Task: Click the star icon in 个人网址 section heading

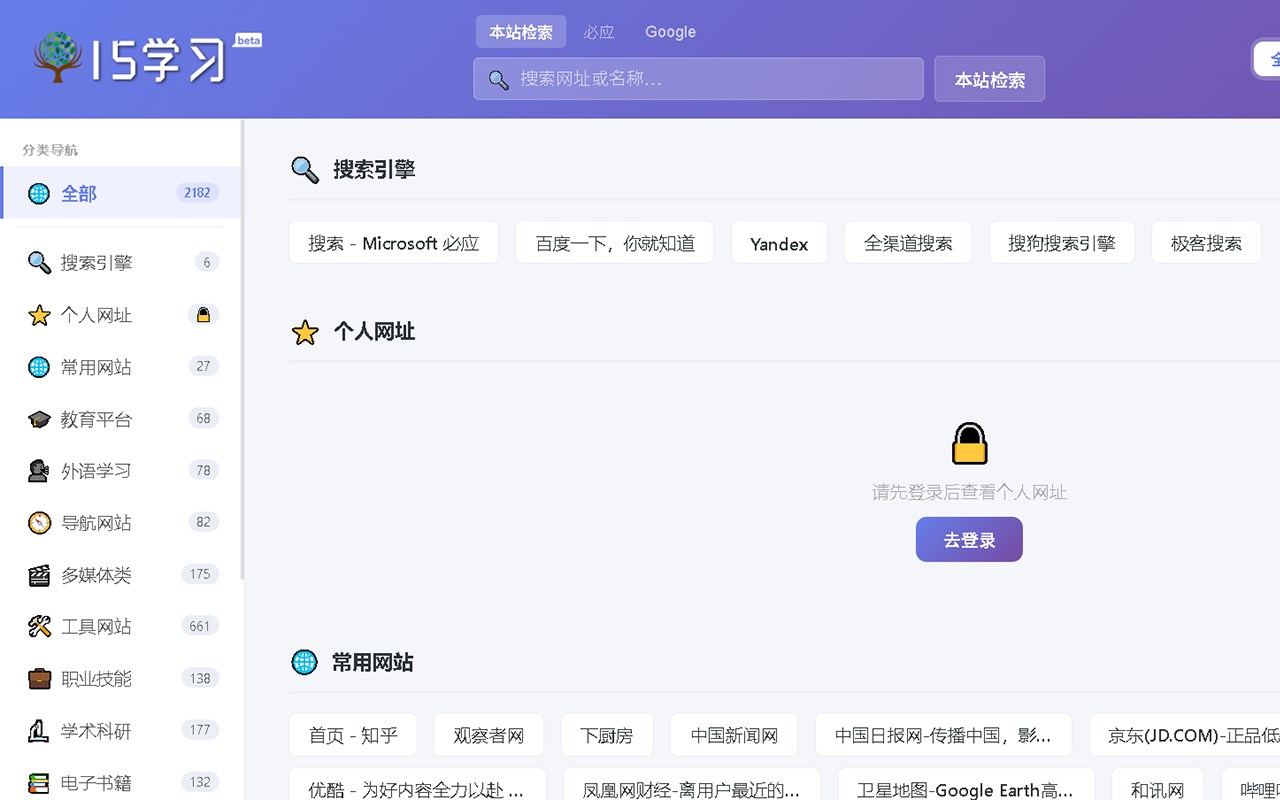Action: click(x=305, y=332)
